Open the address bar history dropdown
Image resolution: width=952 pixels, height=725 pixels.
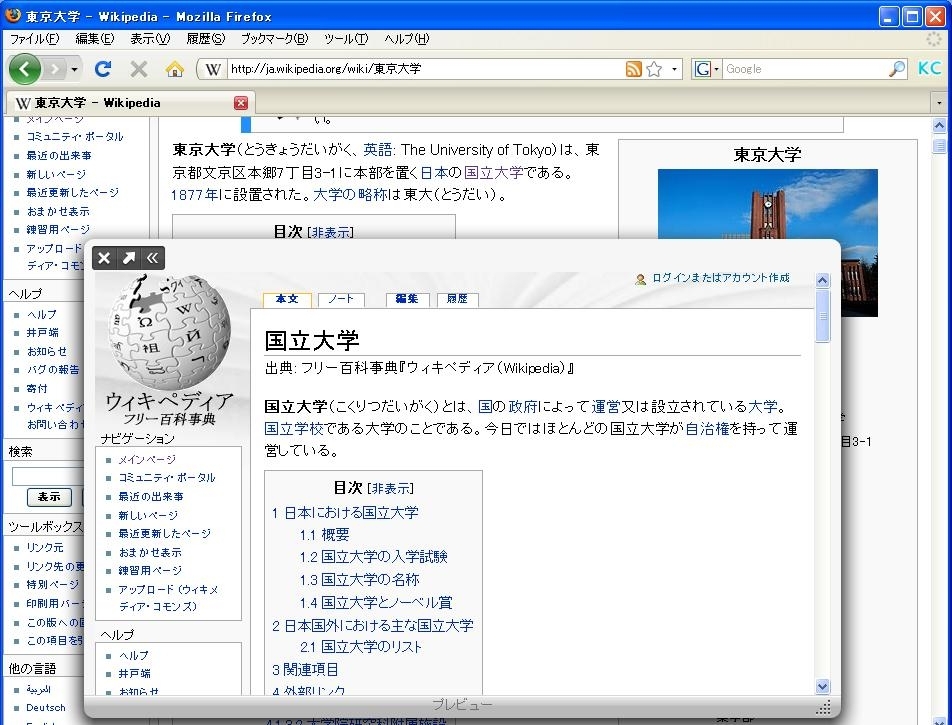(674, 69)
